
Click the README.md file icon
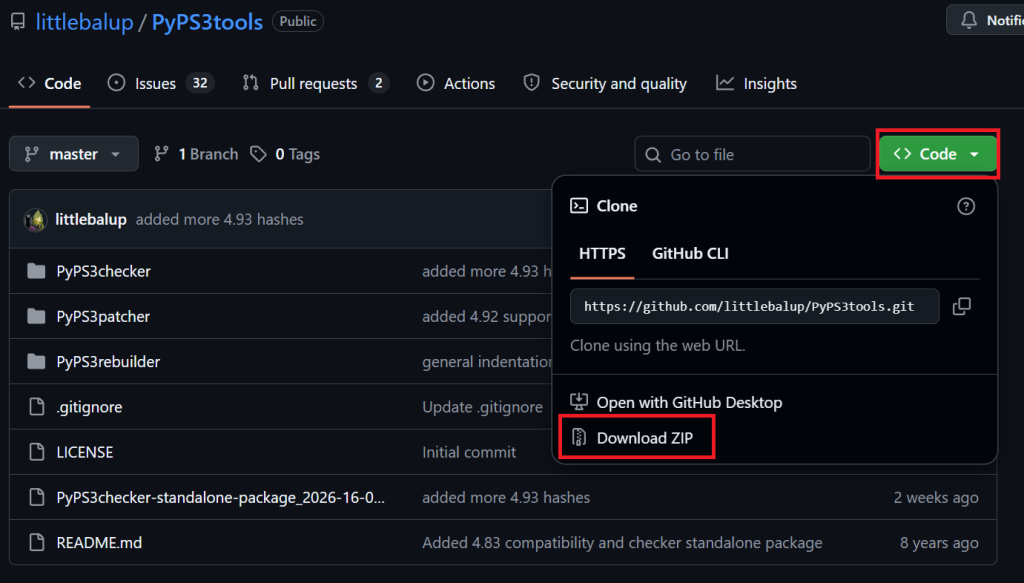coord(37,543)
